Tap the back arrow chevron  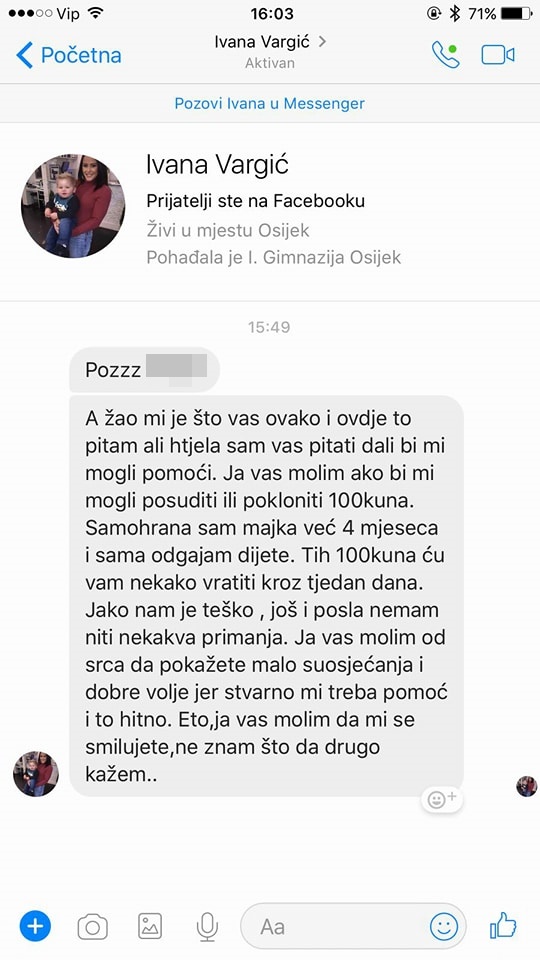point(24,55)
